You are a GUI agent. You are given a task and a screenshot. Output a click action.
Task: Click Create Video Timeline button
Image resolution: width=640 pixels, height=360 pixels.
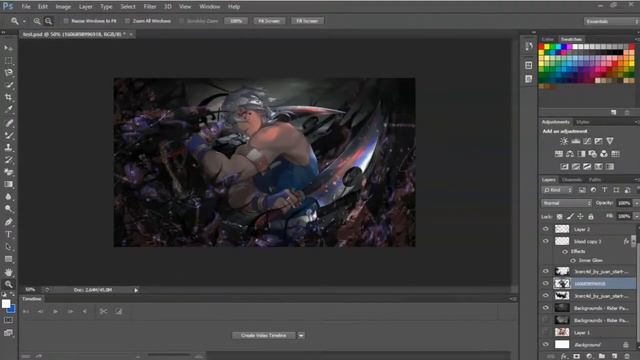pyautogui.click(x=263, y=336)
